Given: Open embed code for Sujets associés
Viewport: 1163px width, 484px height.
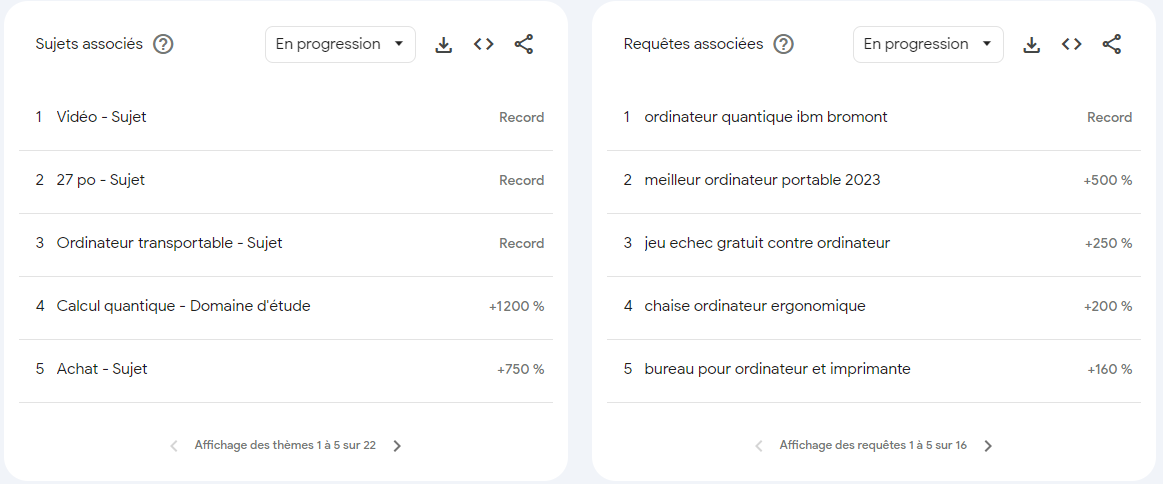Looking at the screenshot, I should (484, 44).
